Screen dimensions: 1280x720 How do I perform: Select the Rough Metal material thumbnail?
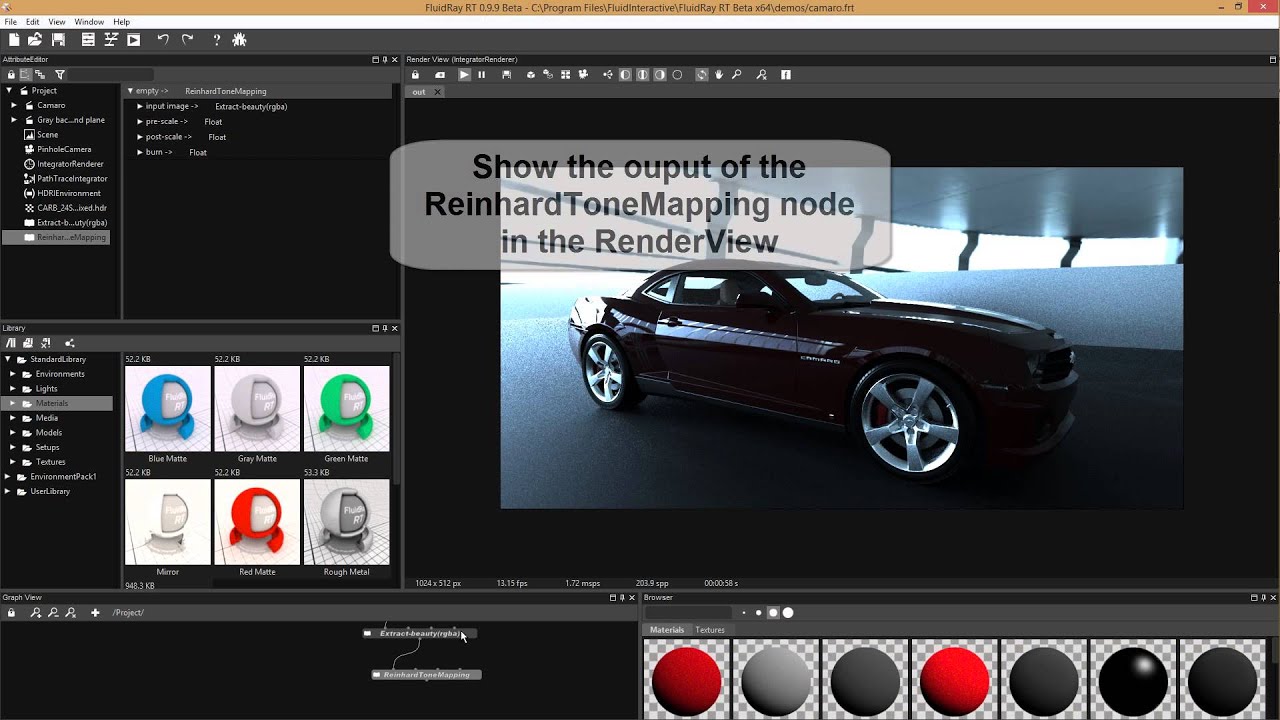tap(346, 521)
